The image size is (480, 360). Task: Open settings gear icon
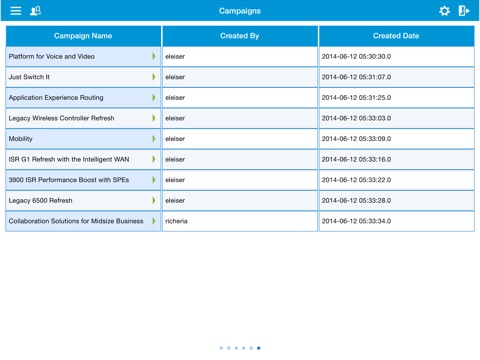(x=444, y=11)
